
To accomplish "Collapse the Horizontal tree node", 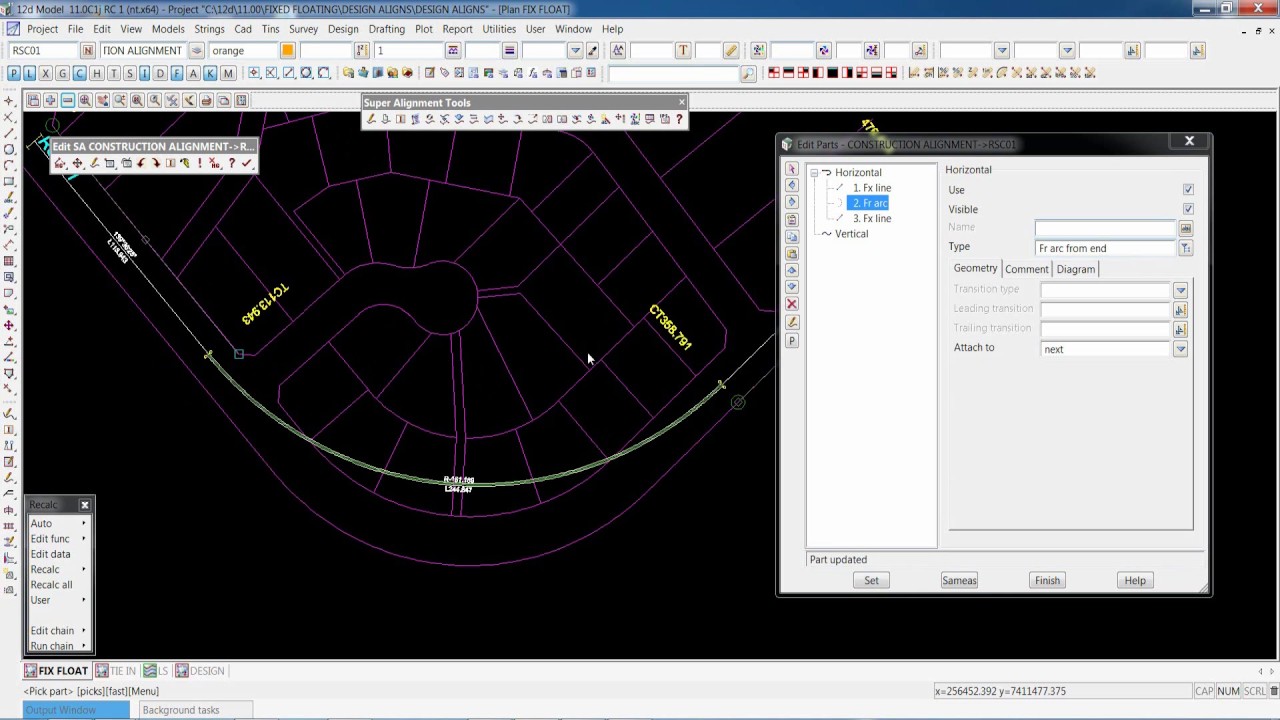I will tap(814, 173).
